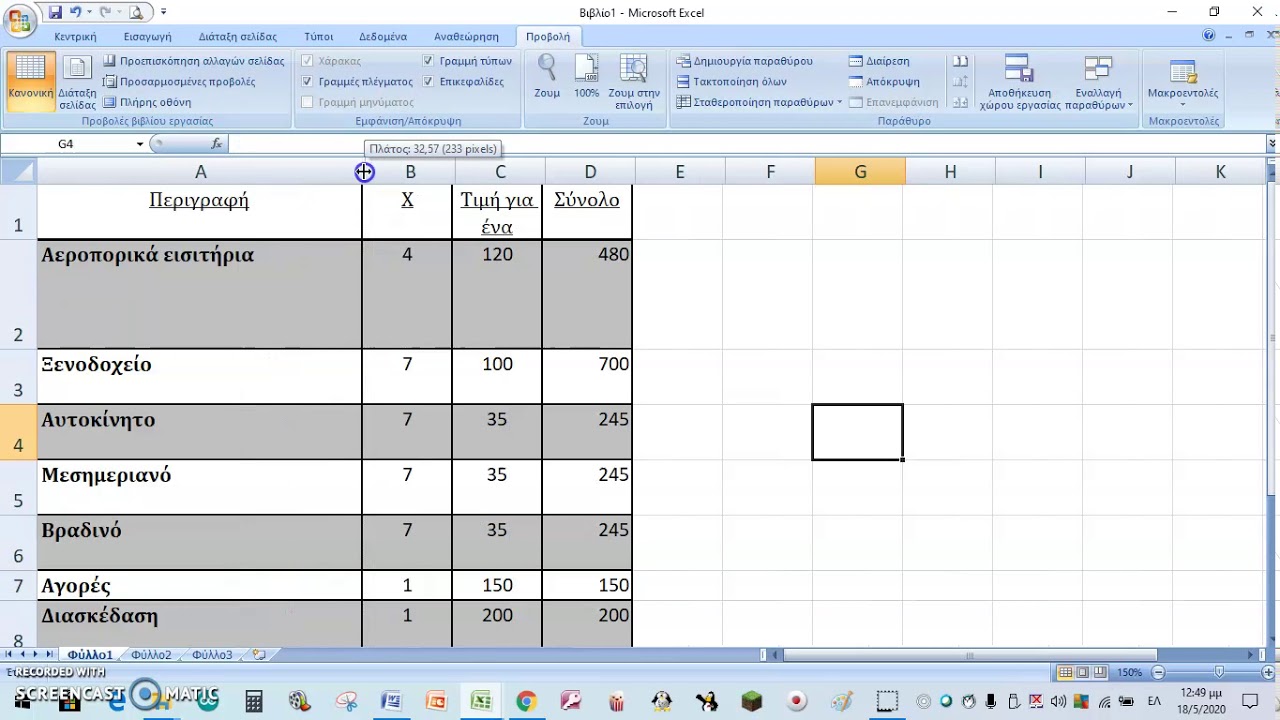
Task: Open Μακροεντολές macros dropdown
Action: coord(1183,82)
